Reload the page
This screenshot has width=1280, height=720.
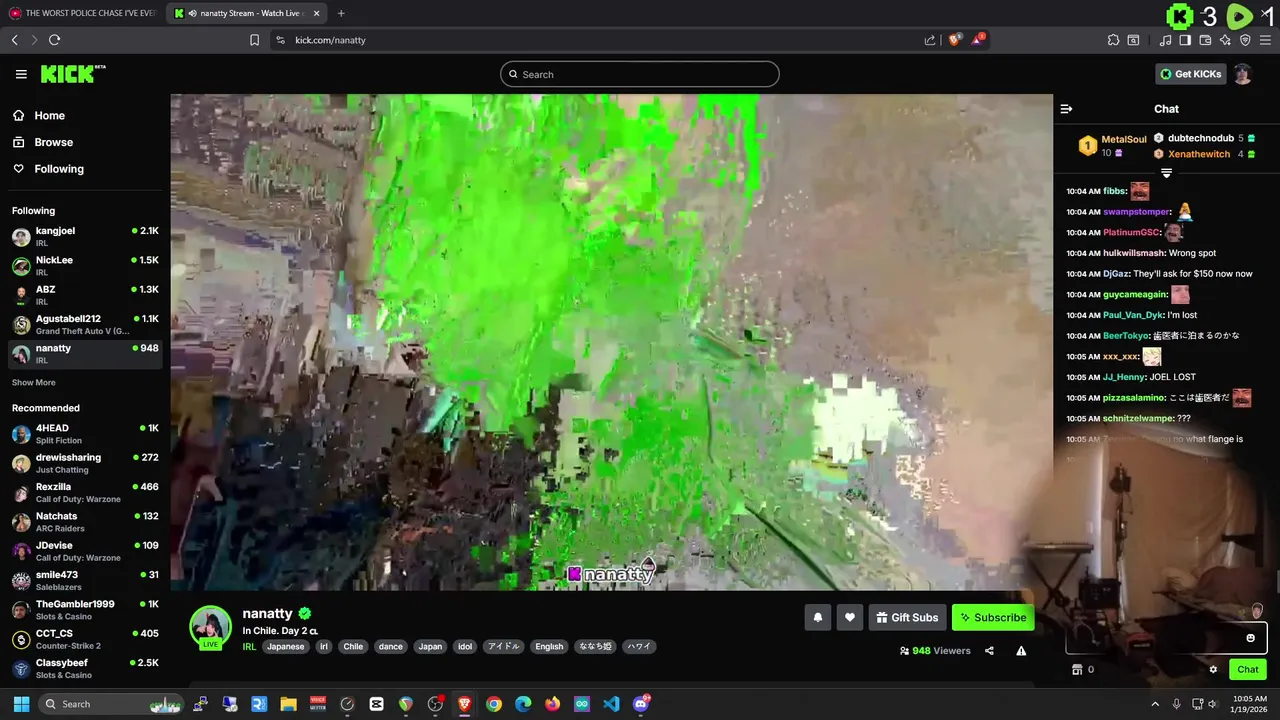tap(54, 40)
